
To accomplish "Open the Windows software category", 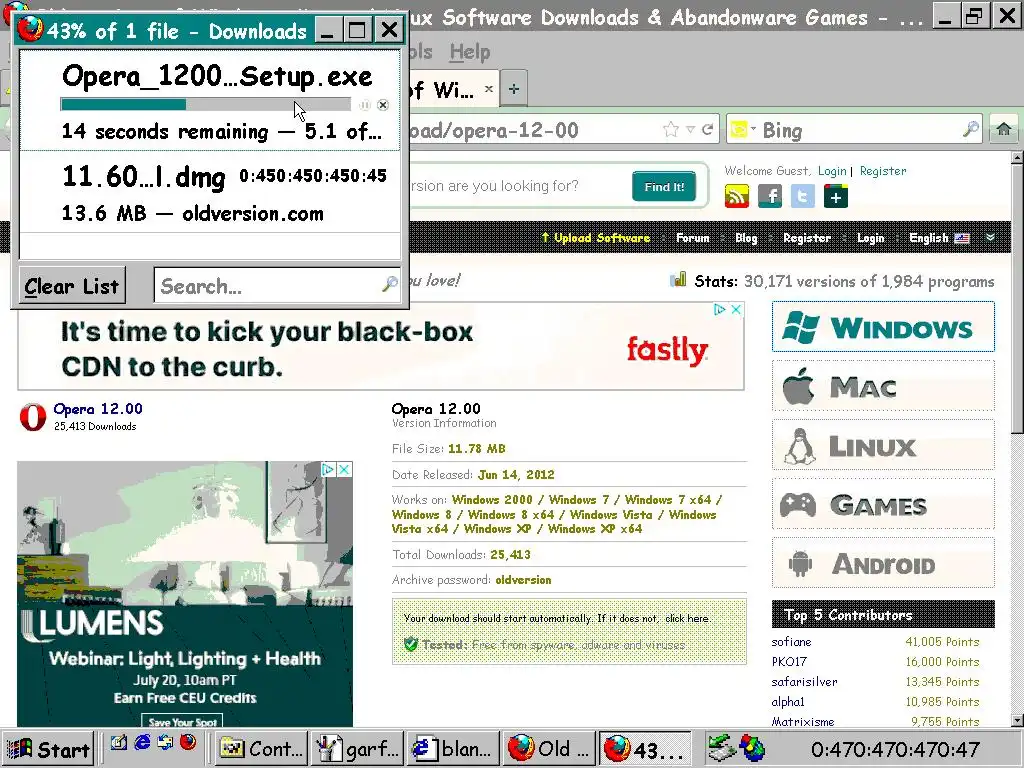I will [x=883, y=327].
